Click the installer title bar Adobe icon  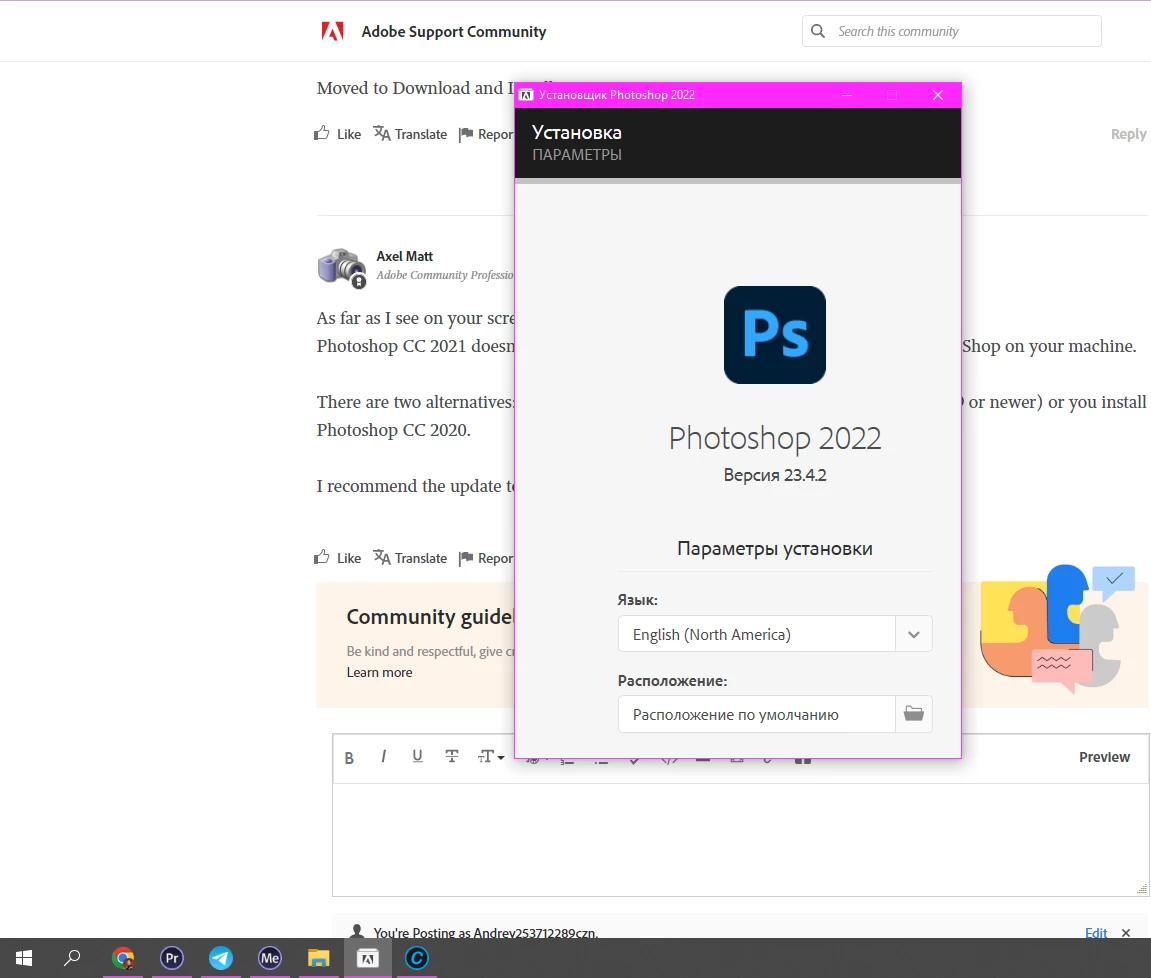point(526,95)
